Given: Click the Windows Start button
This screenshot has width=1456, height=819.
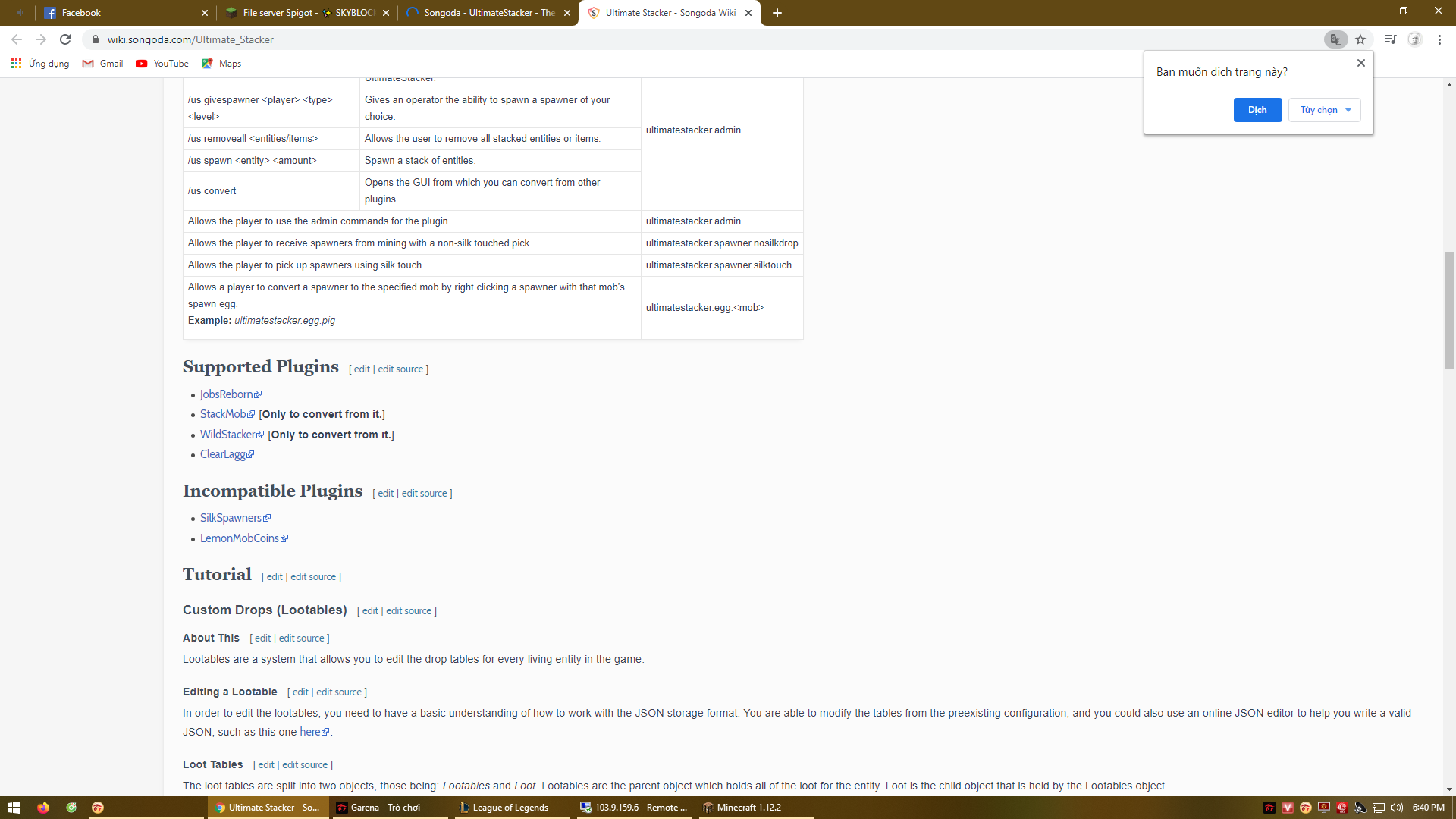Looking at the screenshot, I should (x=13, y=808).
